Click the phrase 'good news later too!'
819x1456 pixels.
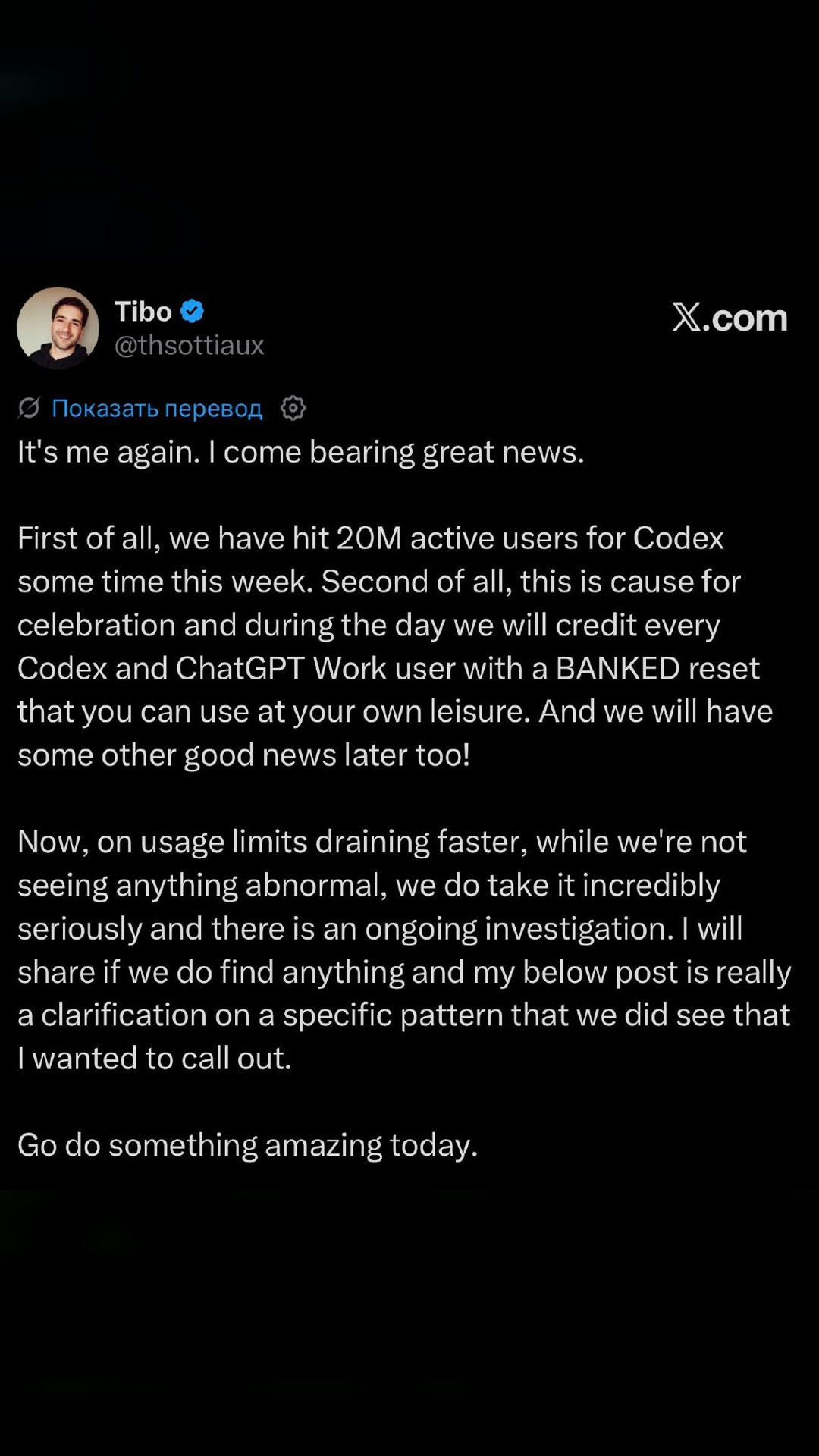(x=327, y=755)
